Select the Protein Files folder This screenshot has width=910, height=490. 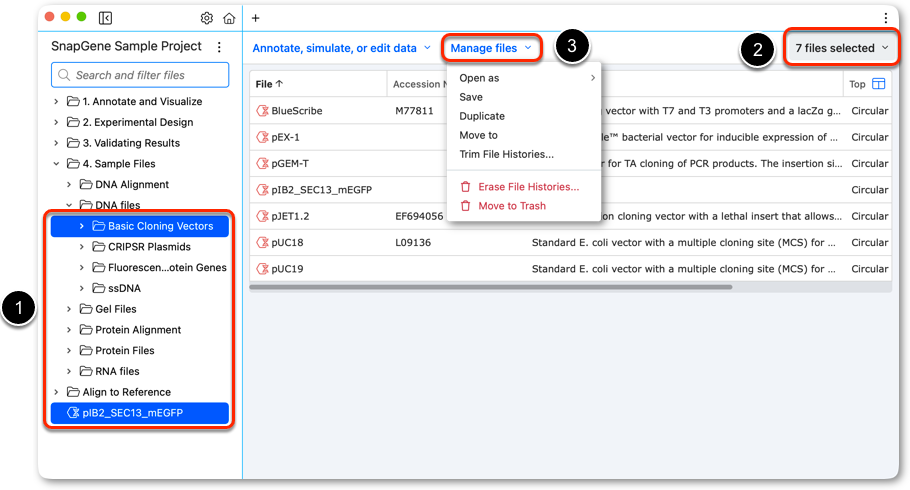coord(125,351)
